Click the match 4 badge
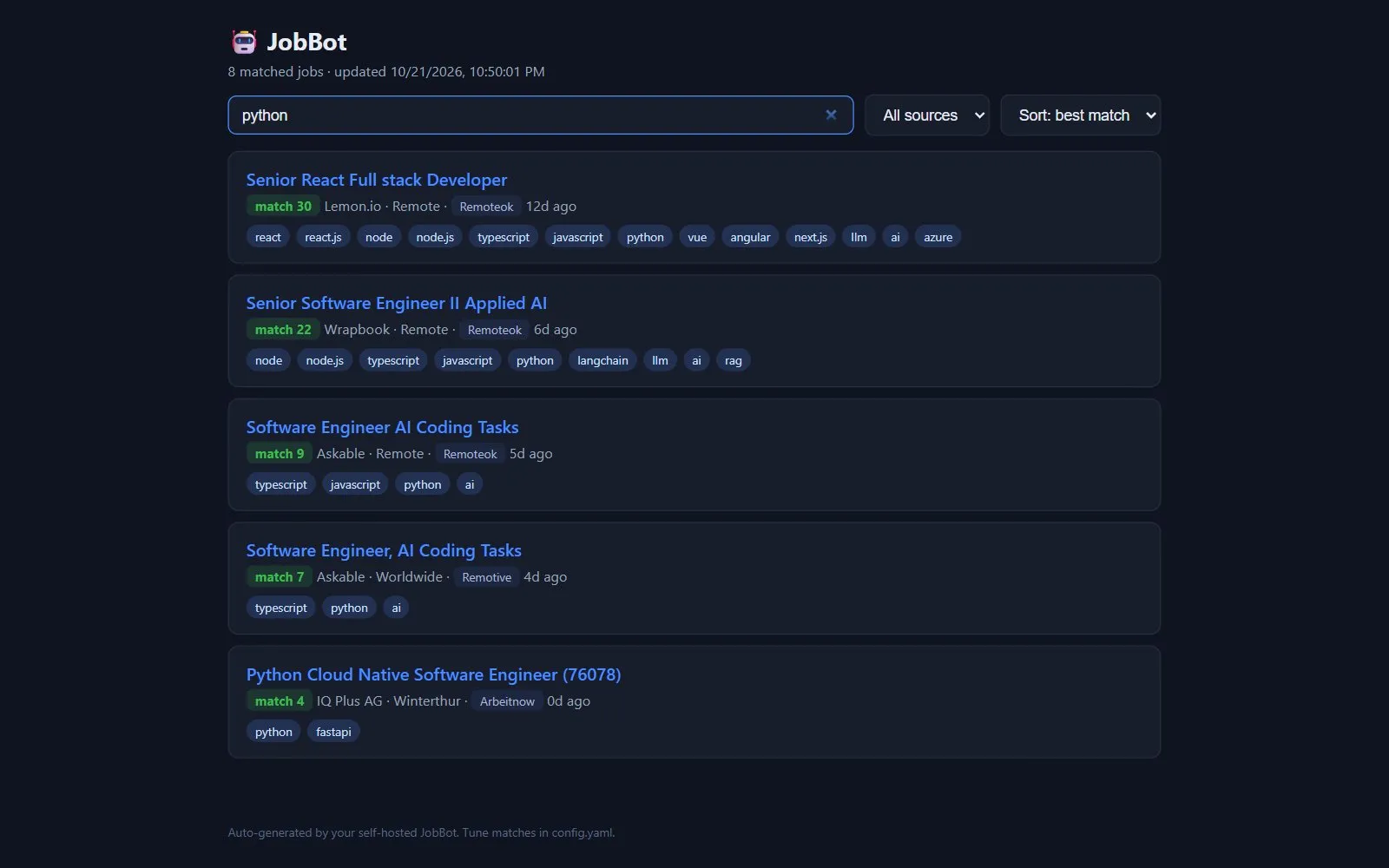Viewport: 1389px width, 868px height. click(x=280, y=701)
